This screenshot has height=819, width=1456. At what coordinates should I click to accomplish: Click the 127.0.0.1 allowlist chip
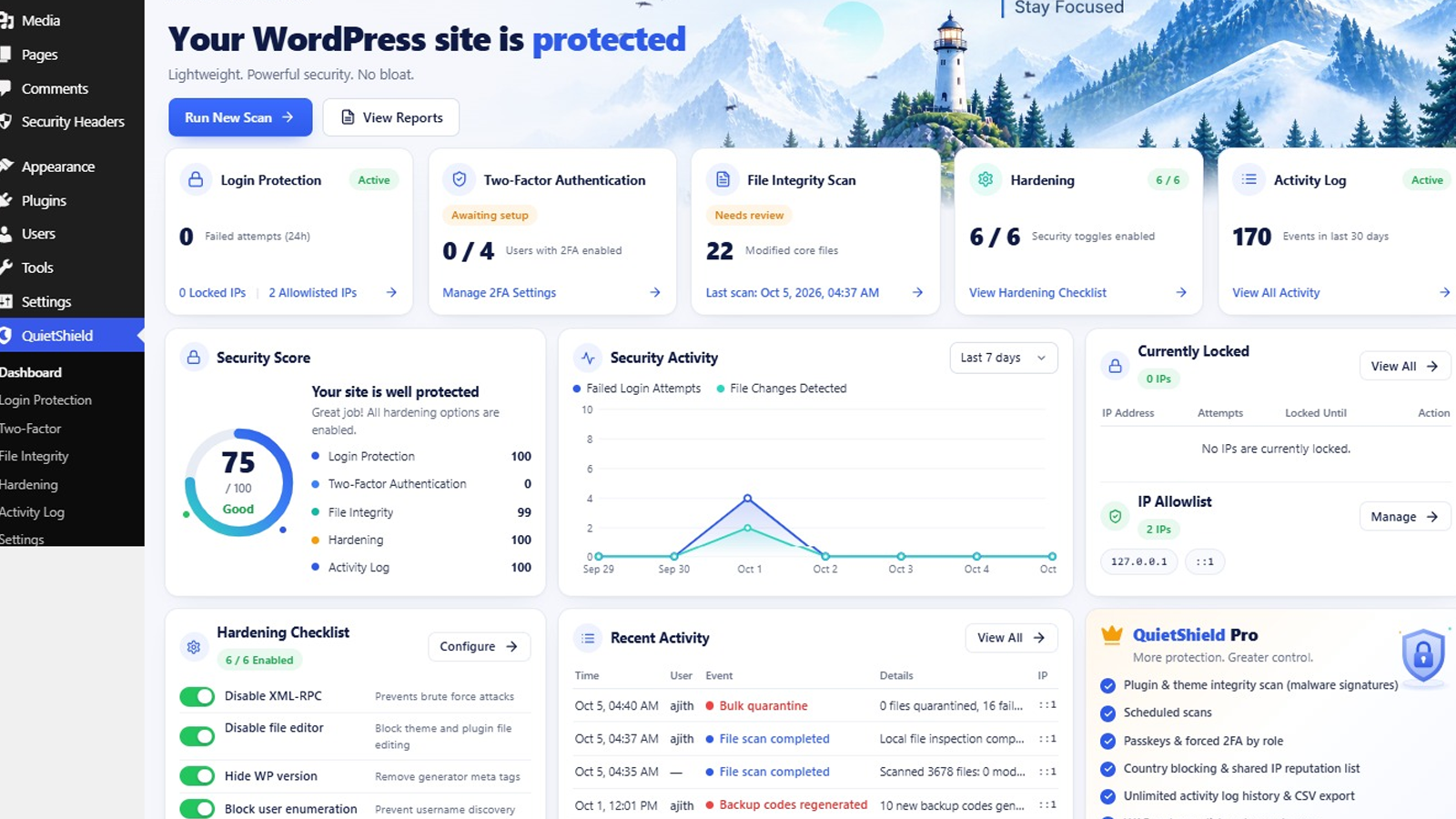tap(1138, 561)
